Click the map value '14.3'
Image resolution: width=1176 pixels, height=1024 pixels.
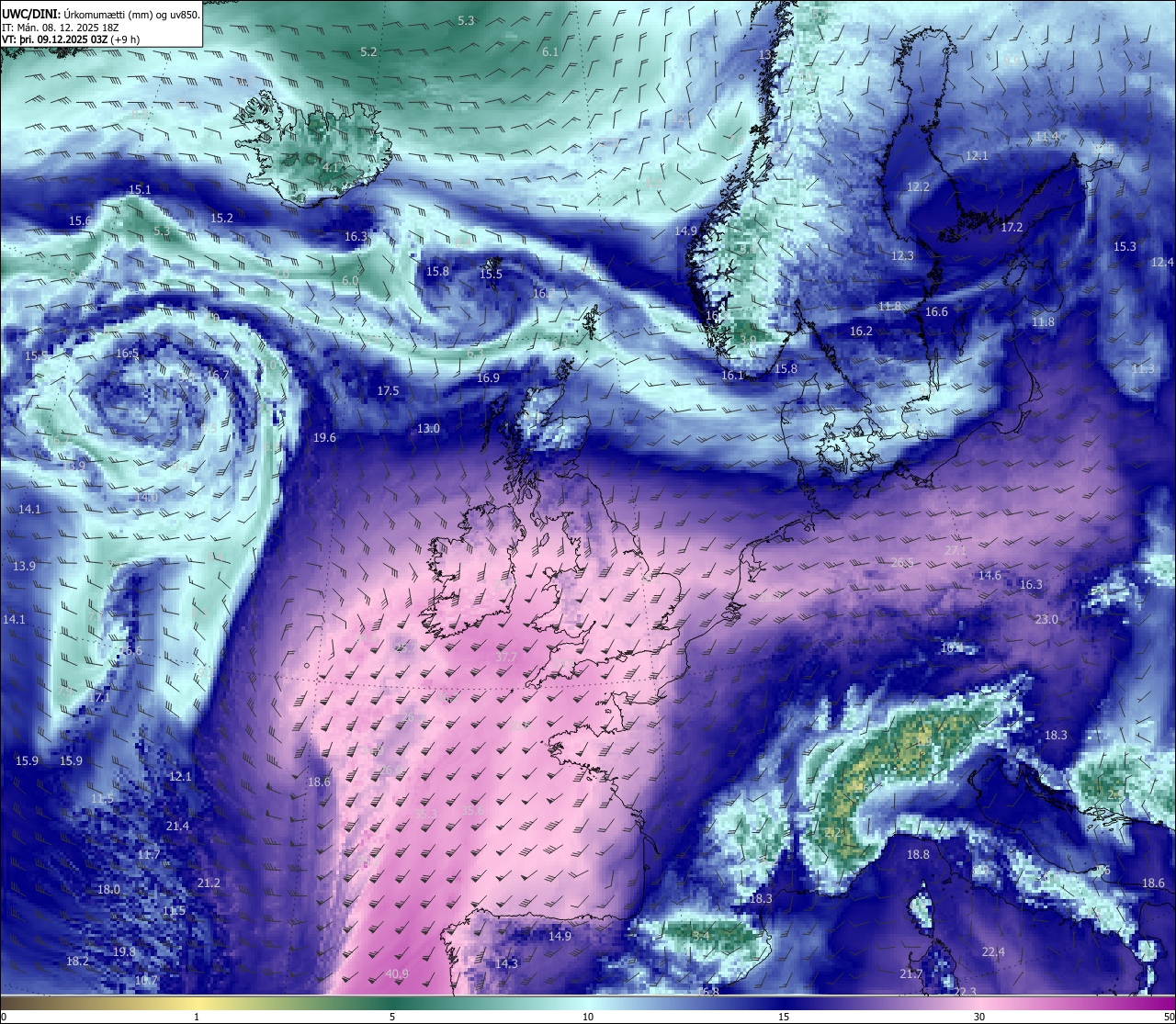tap(506, 963)
